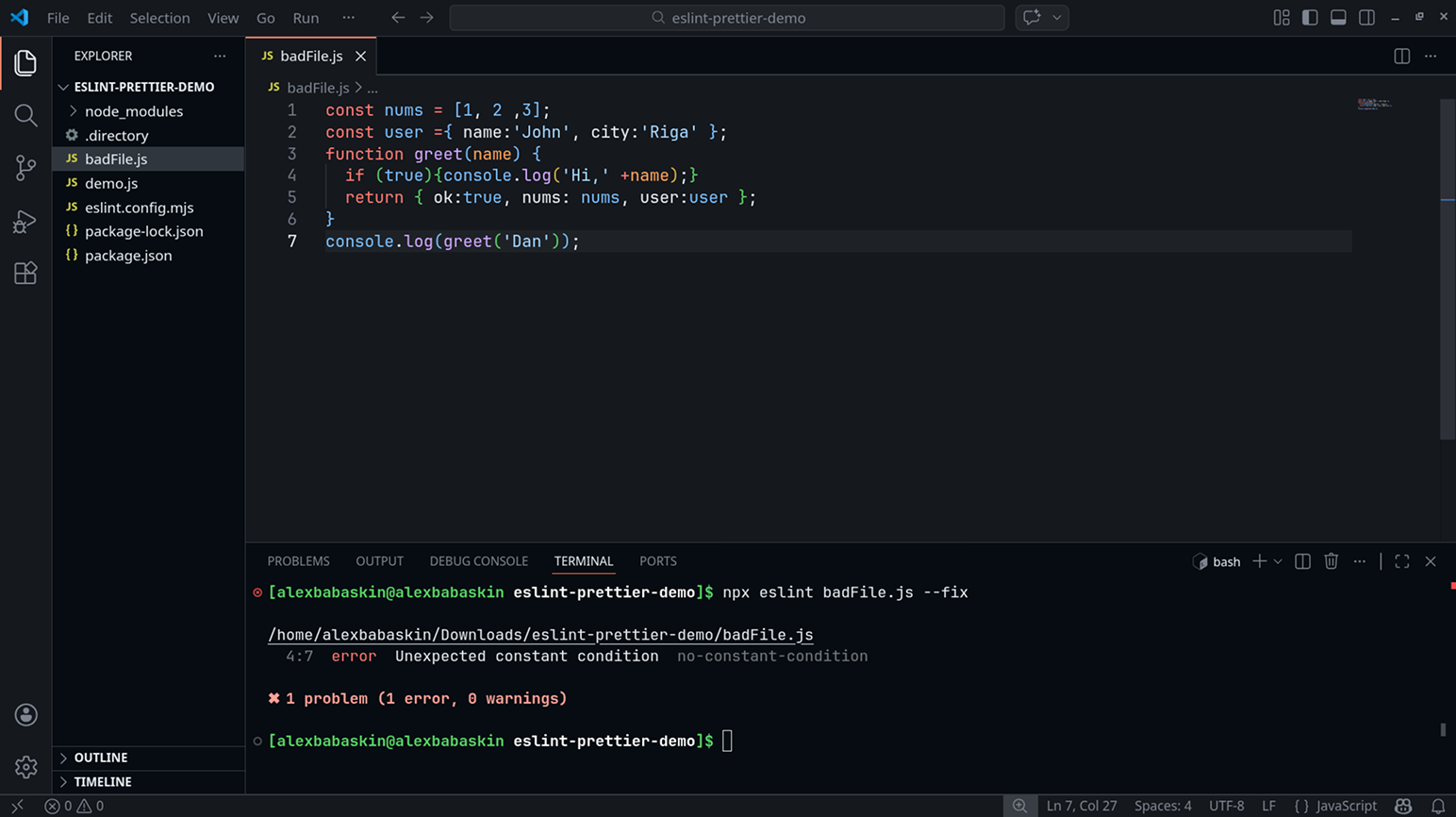Split the editor to the right
The width and height of the screenshot is (1456, 817).
tap(1401, 57)
